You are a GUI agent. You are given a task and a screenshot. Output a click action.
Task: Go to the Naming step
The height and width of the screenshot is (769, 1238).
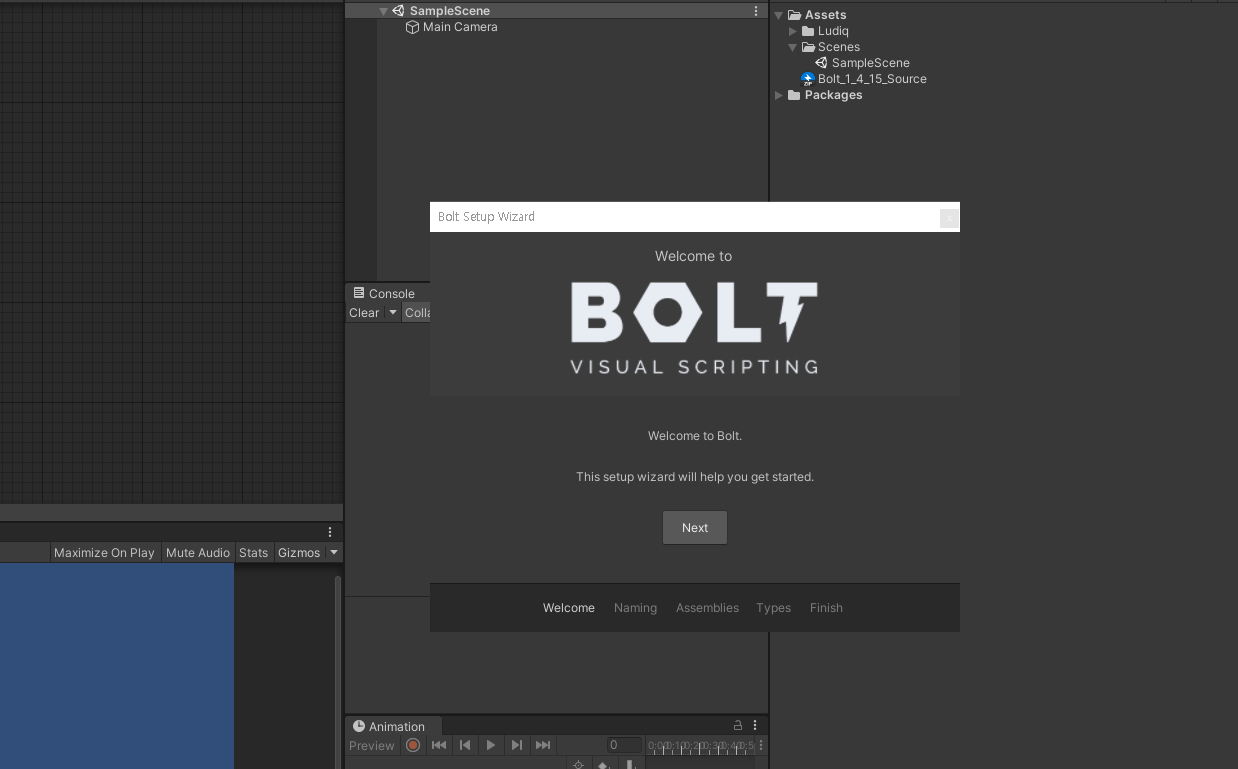[635, 608]
